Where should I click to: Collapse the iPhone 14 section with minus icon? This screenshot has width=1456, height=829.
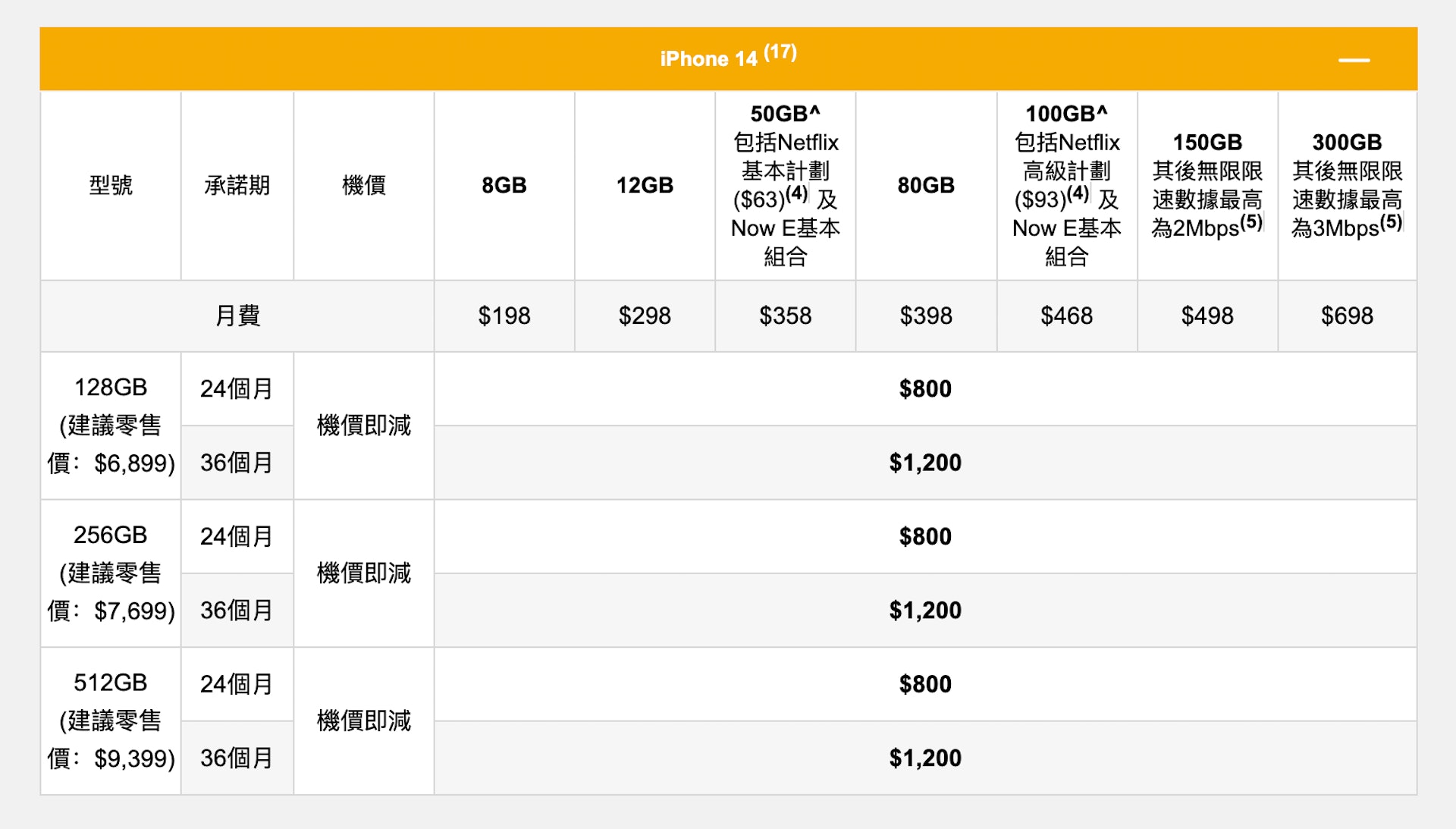(x=1354, y=60)
